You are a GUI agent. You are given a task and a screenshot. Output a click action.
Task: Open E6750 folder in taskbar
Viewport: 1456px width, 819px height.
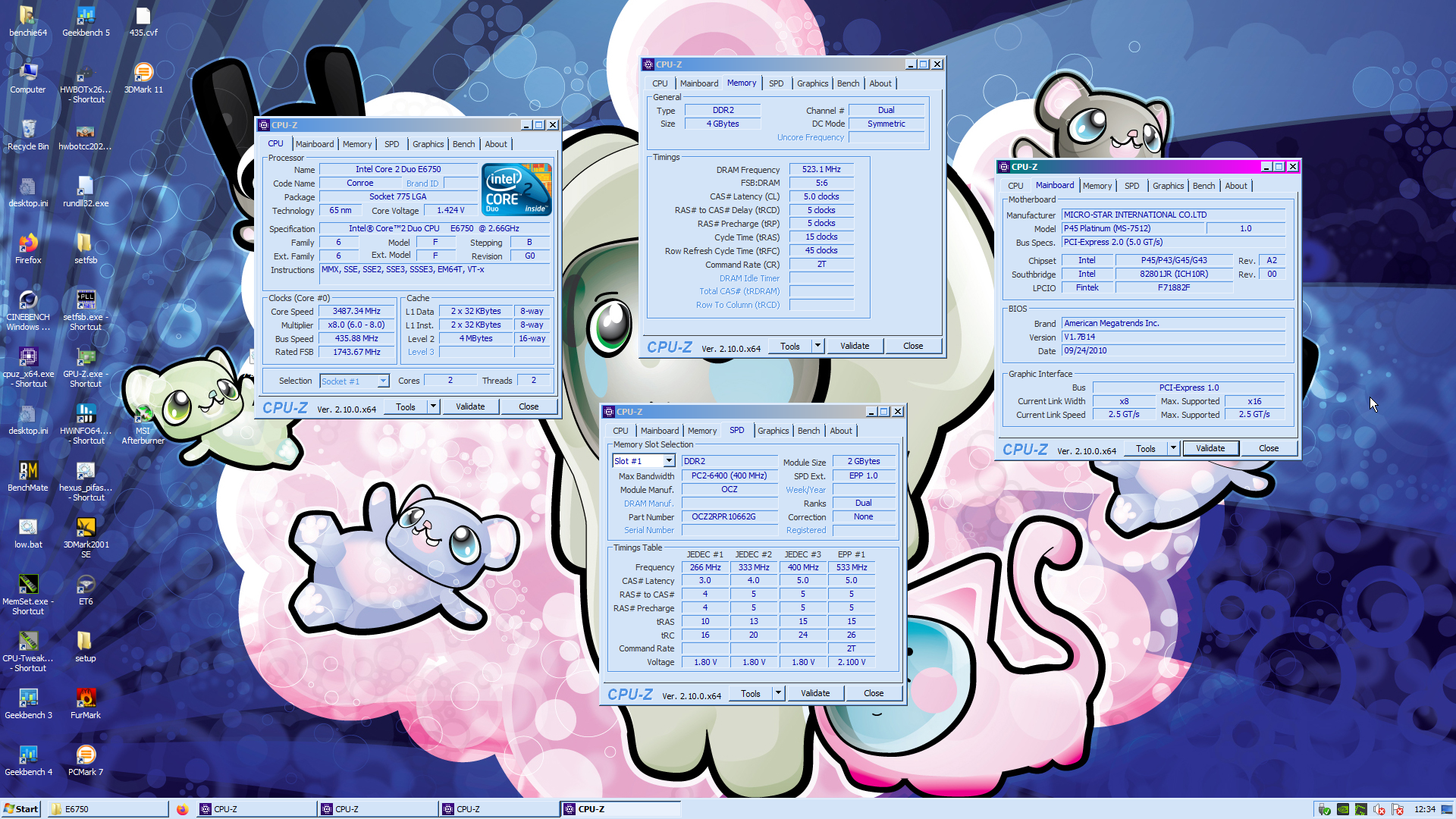[108, 809]
